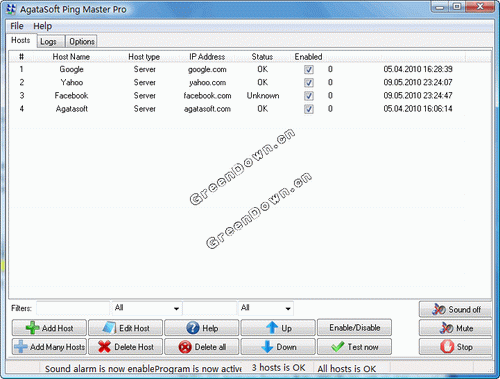Screen dimensions: 500x379
Task: Sort by the Host type column header
Action: click(144, 57)
